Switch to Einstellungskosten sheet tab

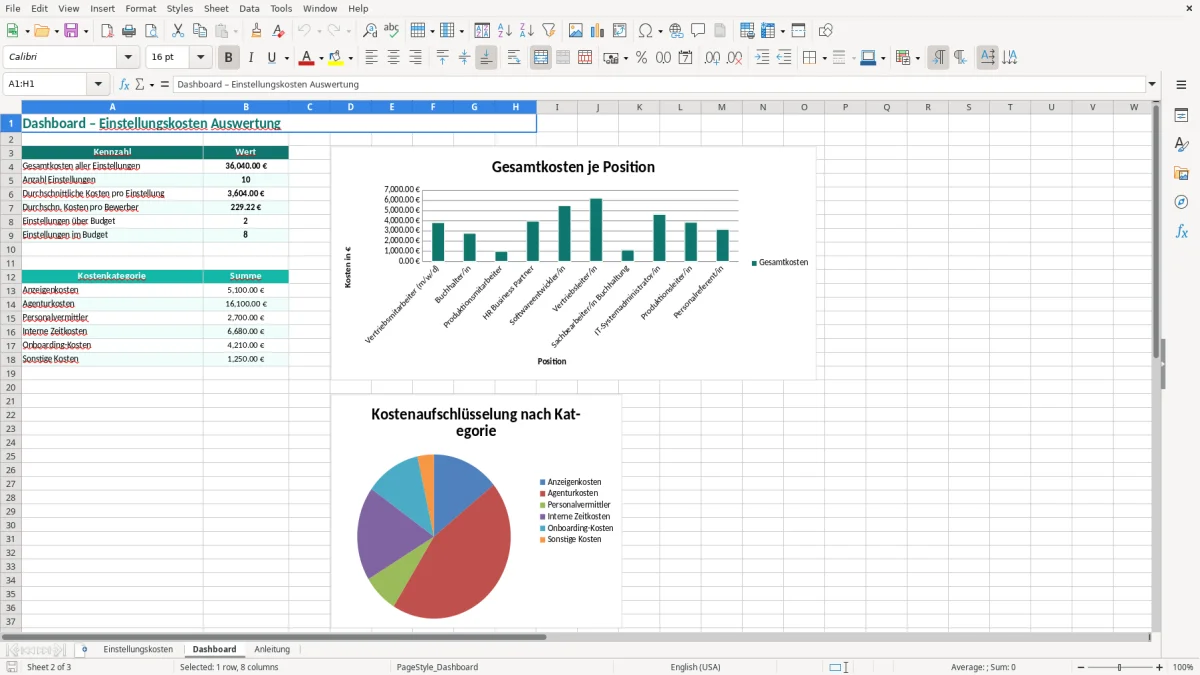pyautogui.click(x=138, y=649)
